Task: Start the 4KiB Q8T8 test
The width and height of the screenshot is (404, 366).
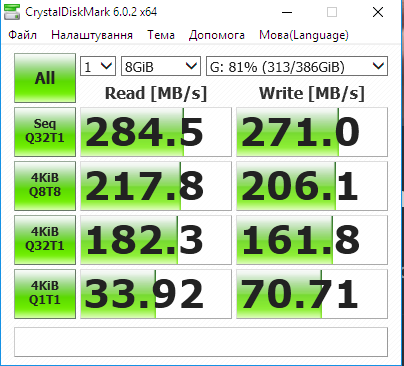Action: point(45,186)
